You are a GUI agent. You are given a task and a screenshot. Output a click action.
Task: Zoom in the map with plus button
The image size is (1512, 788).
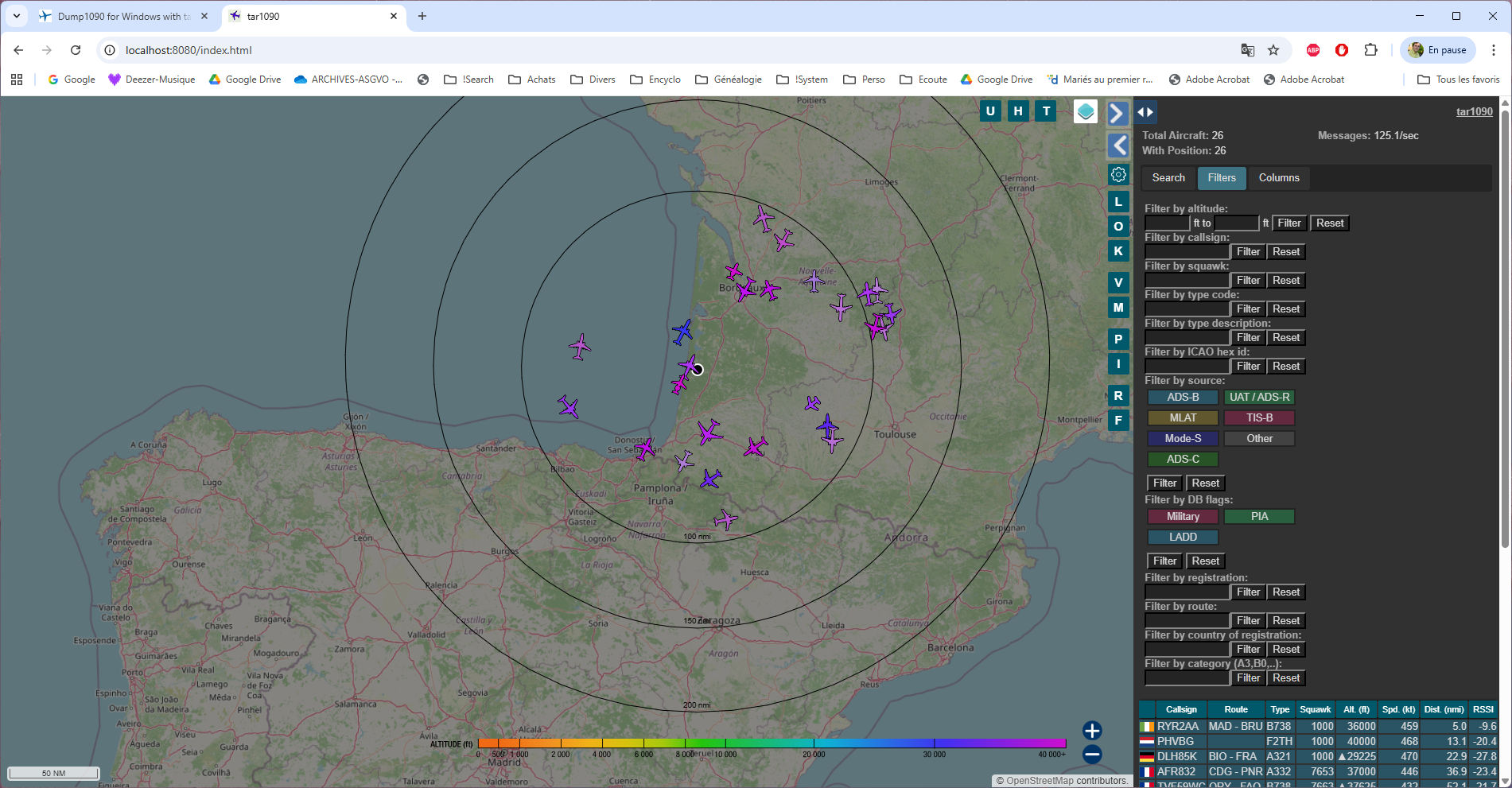click(1092, 731)
